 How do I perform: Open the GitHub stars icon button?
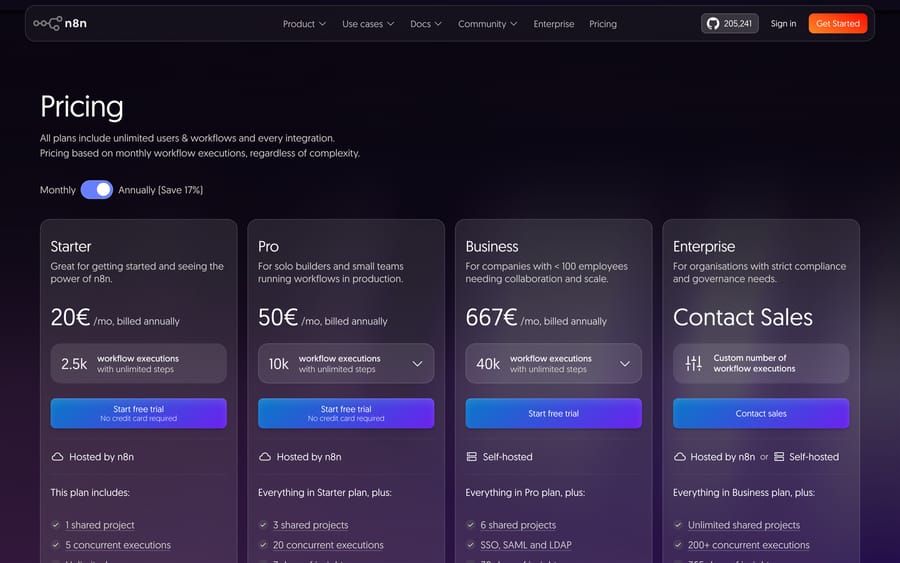730,24
